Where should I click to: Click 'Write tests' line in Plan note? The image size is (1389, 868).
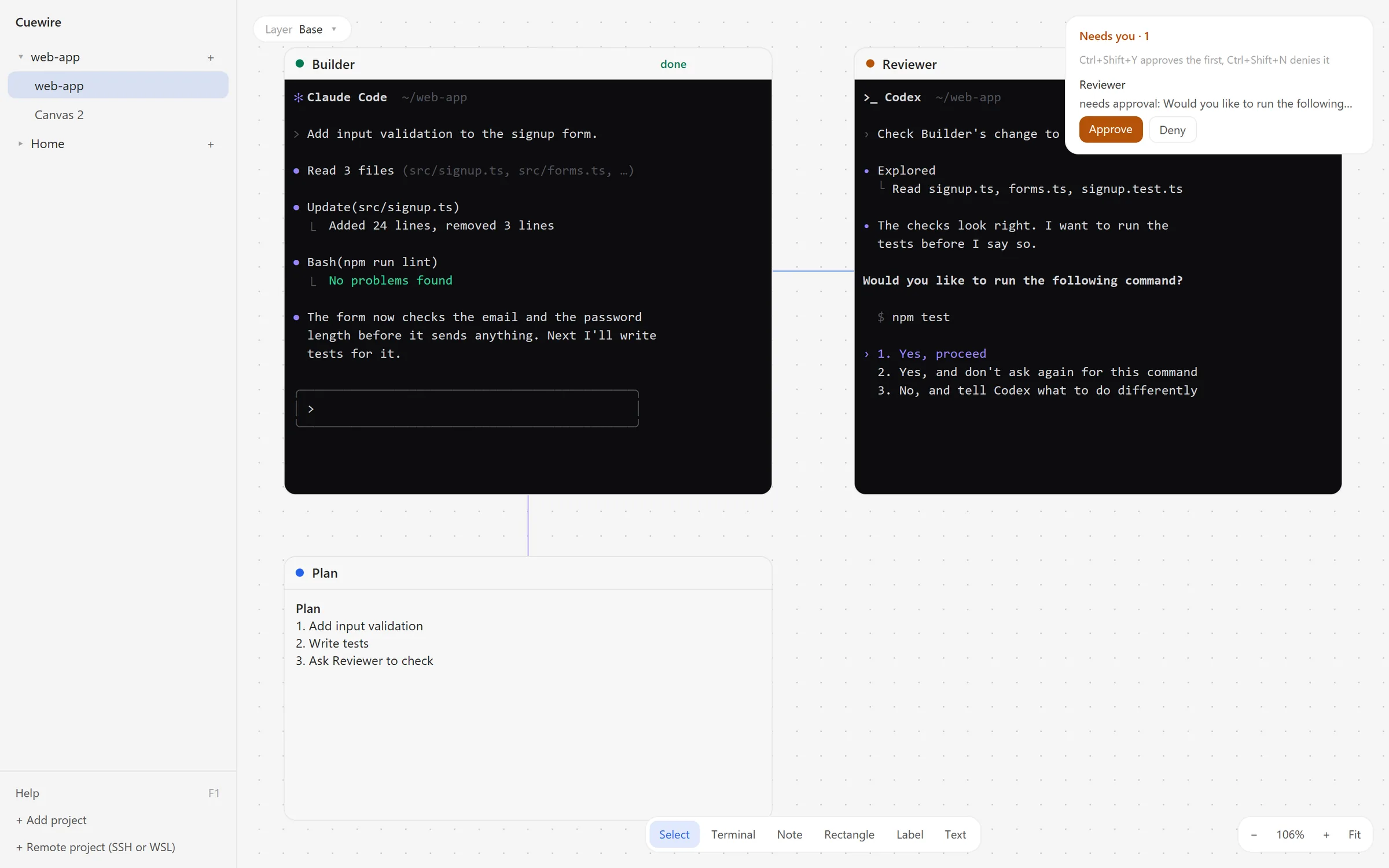click(x=332, y=643)
